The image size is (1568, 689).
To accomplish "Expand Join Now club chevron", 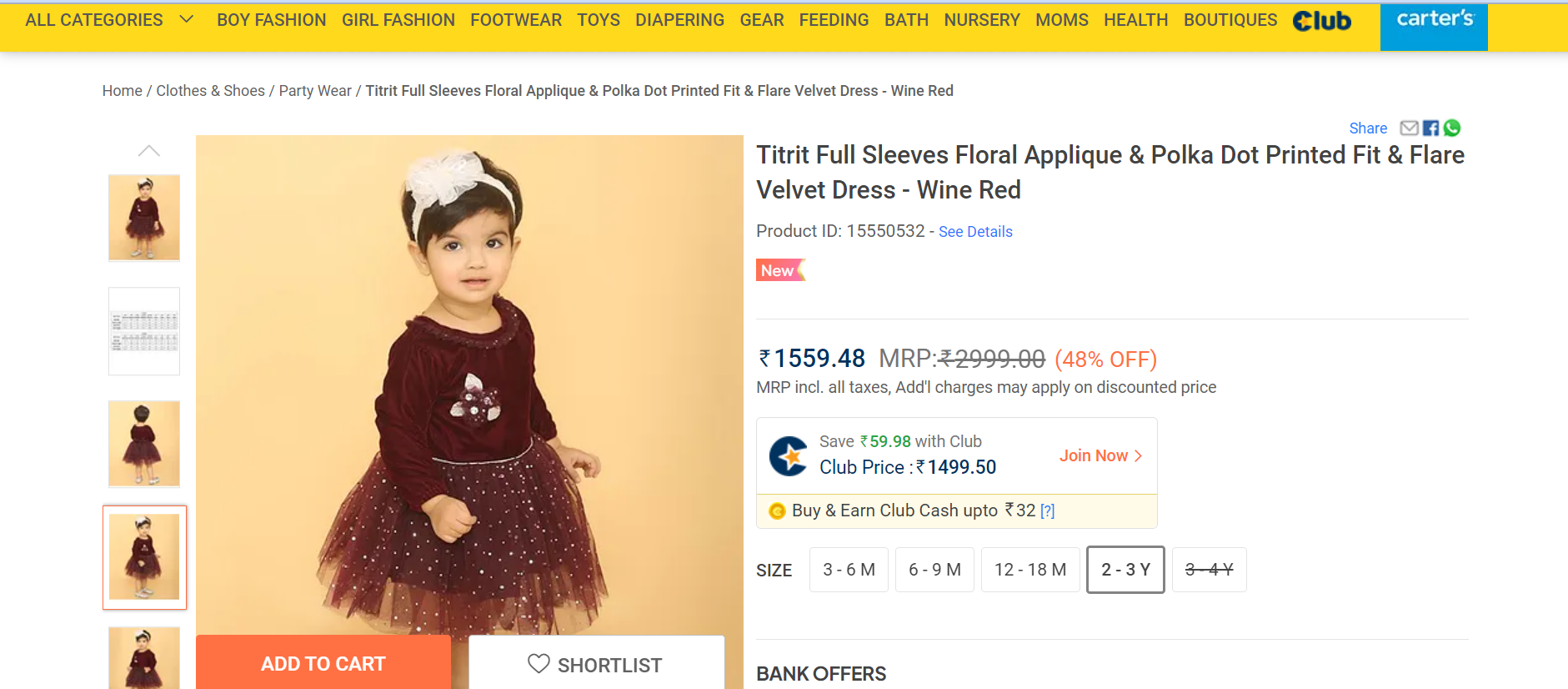I will [1138, 455].
